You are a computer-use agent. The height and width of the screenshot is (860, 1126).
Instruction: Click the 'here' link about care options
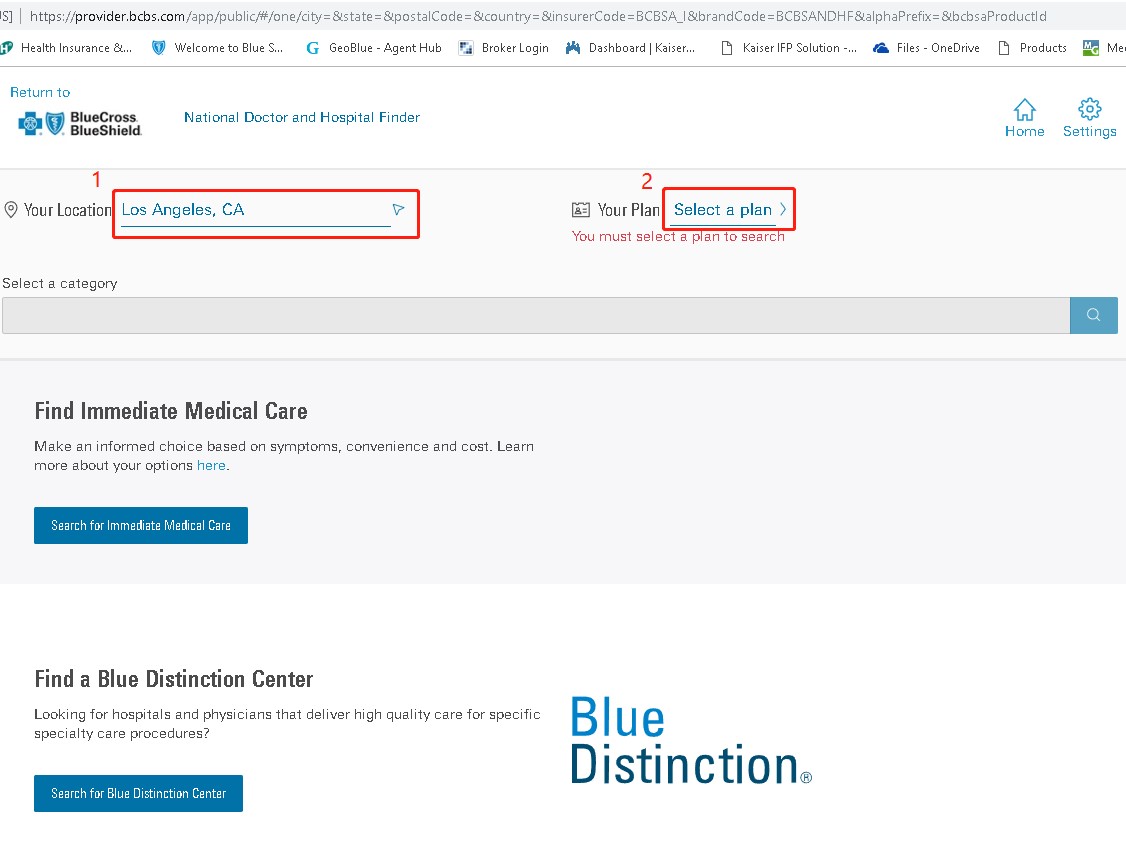click(211, 466)
